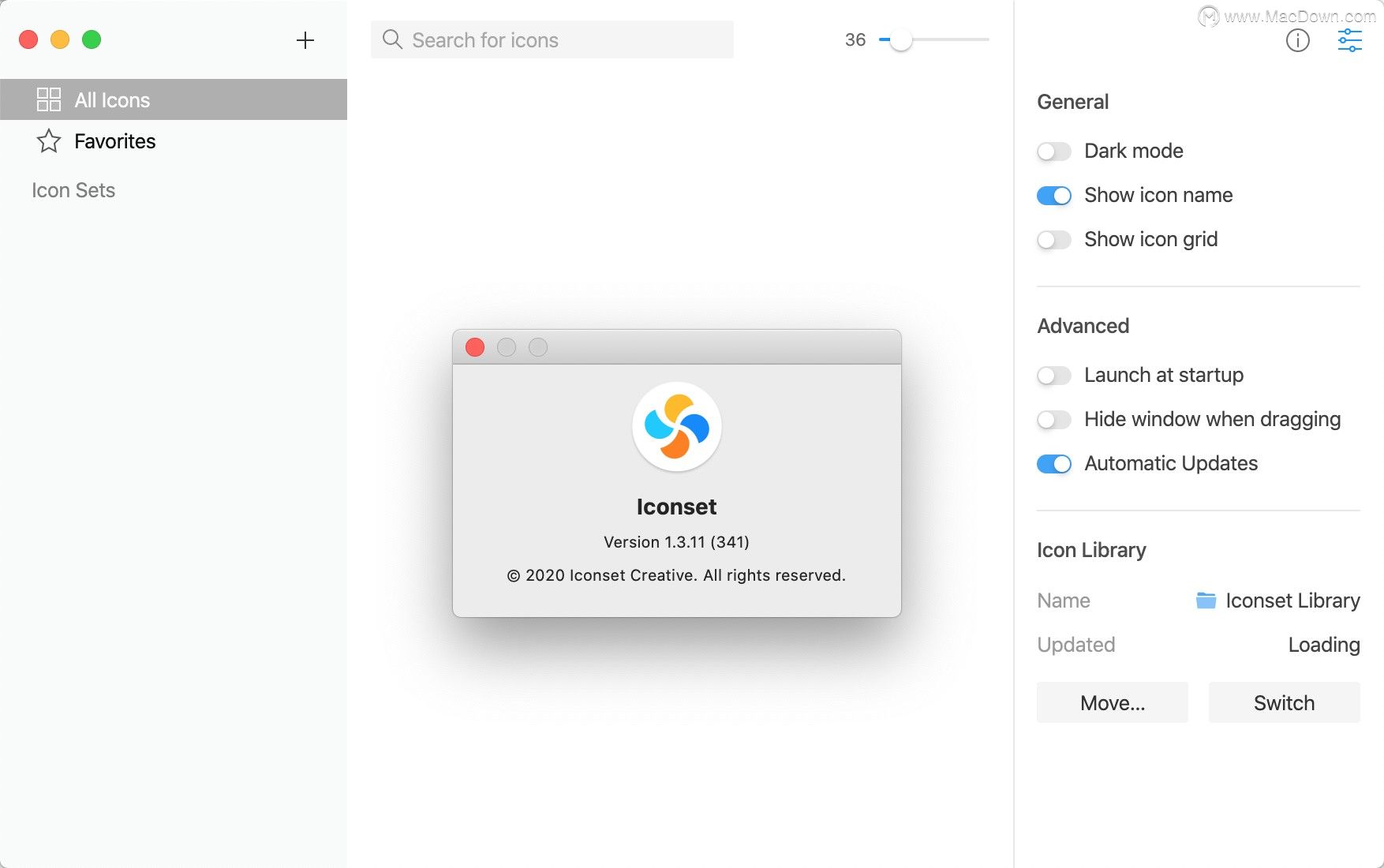Click the icon size value 36
The width and height of the screenshot is (1384, 868).
[x=855, y=39]
